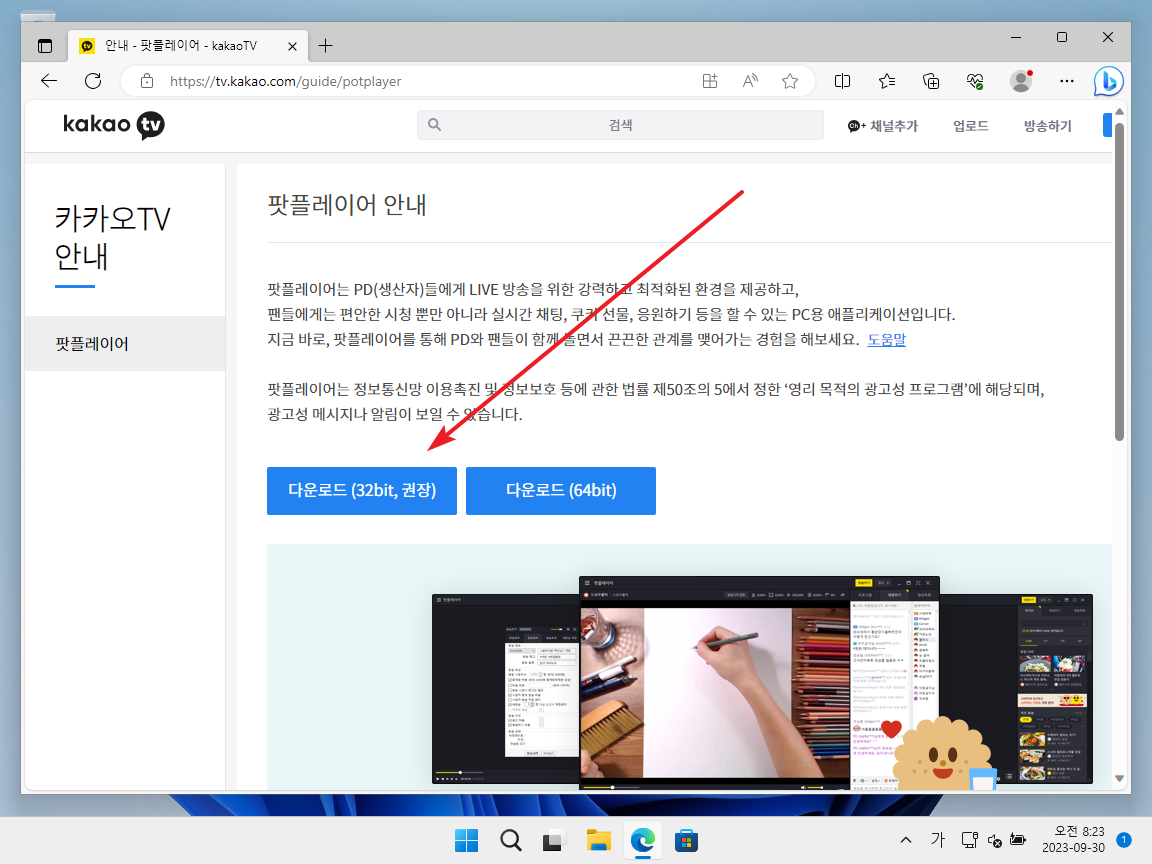Open the Edge profile avatar
Viewport: 1152px width, 864px height.
click(x=1021, y=81)
